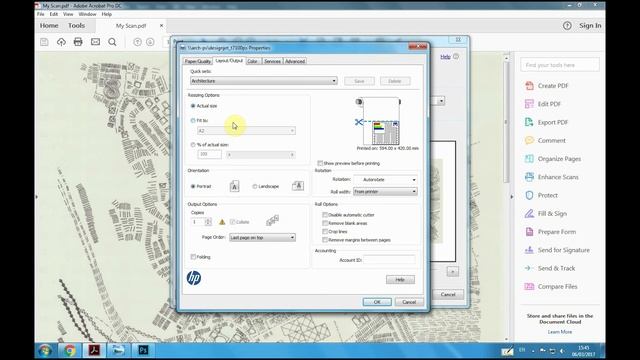Open the File menu in Acrobat
The image size is (640, 360).
[41, 14]
